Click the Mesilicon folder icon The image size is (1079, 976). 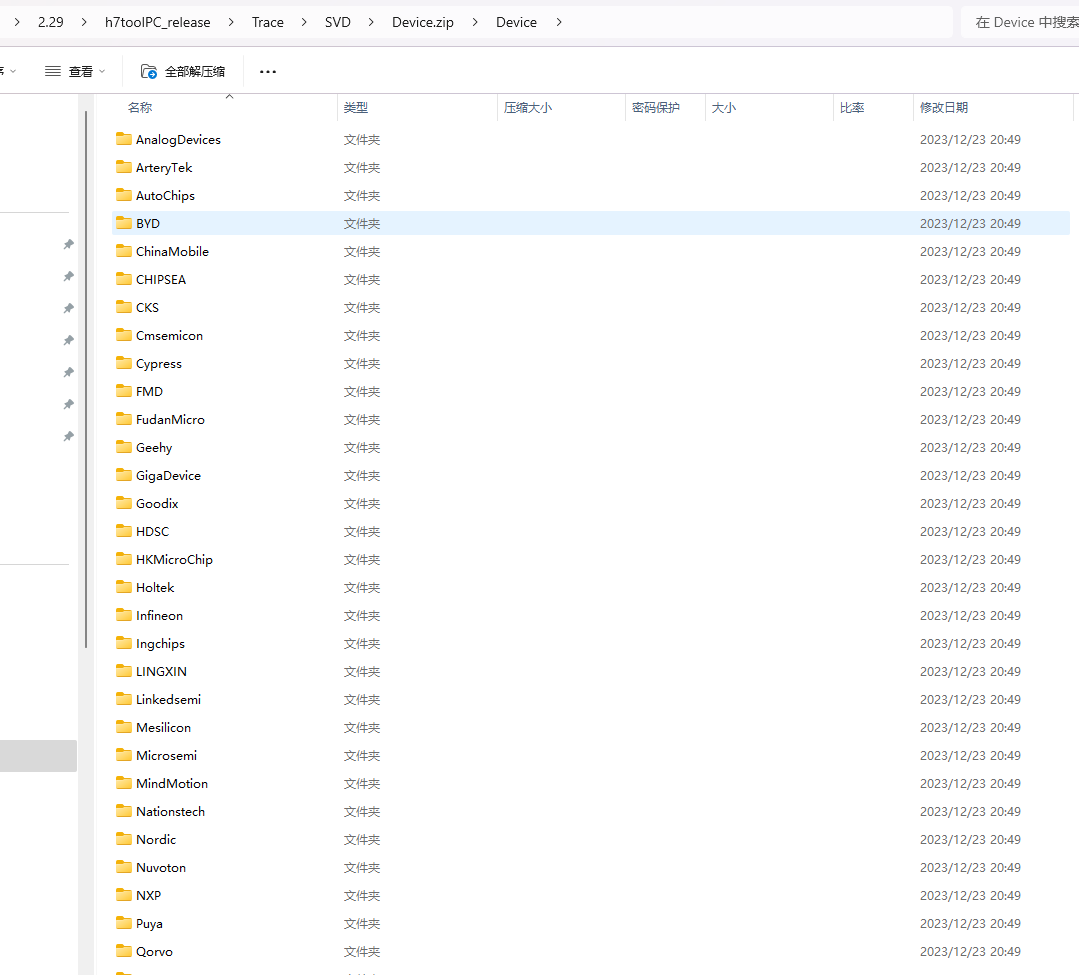click(124, 727)
